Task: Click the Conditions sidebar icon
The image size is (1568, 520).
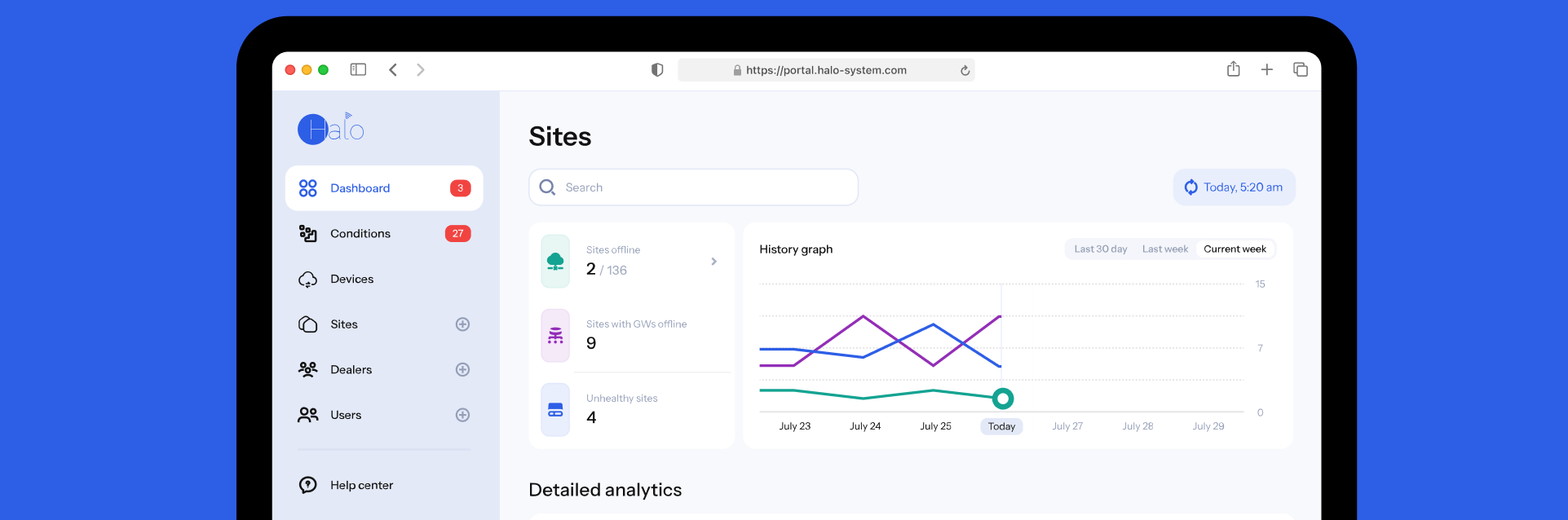Action: pos(307,234)
